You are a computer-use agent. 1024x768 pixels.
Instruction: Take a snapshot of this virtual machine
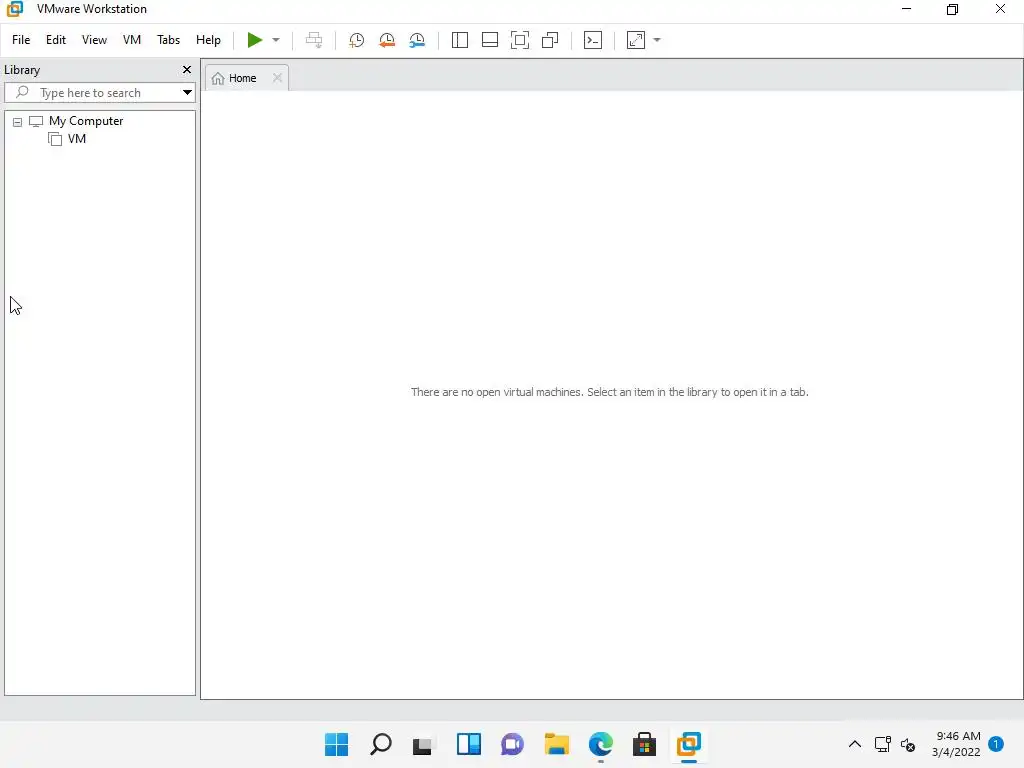click(x=356, y=40)
